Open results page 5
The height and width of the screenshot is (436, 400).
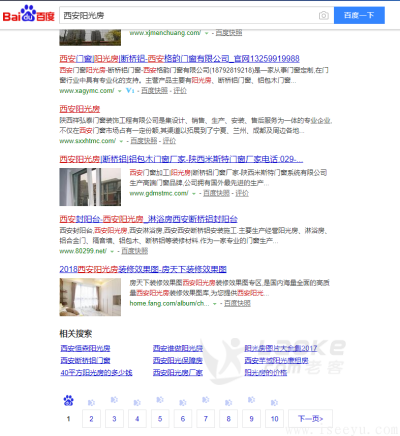pos(160,419)
